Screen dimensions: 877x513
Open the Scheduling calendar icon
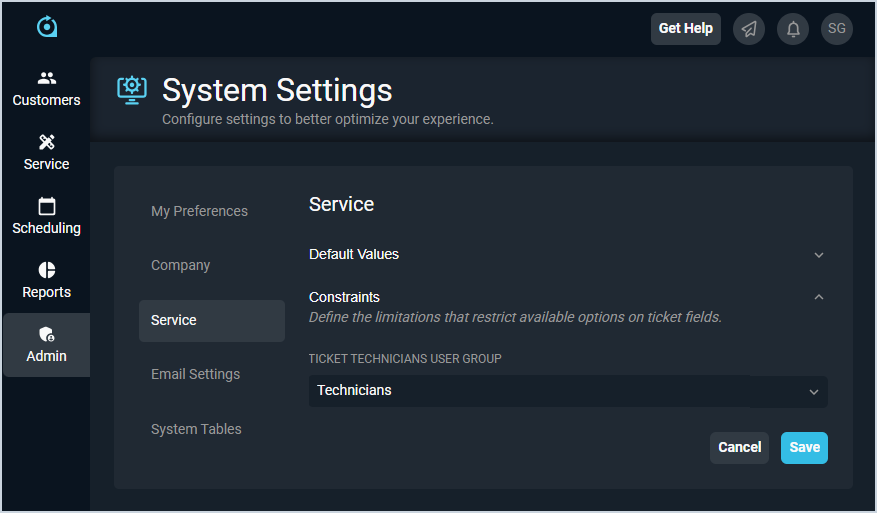47,206
